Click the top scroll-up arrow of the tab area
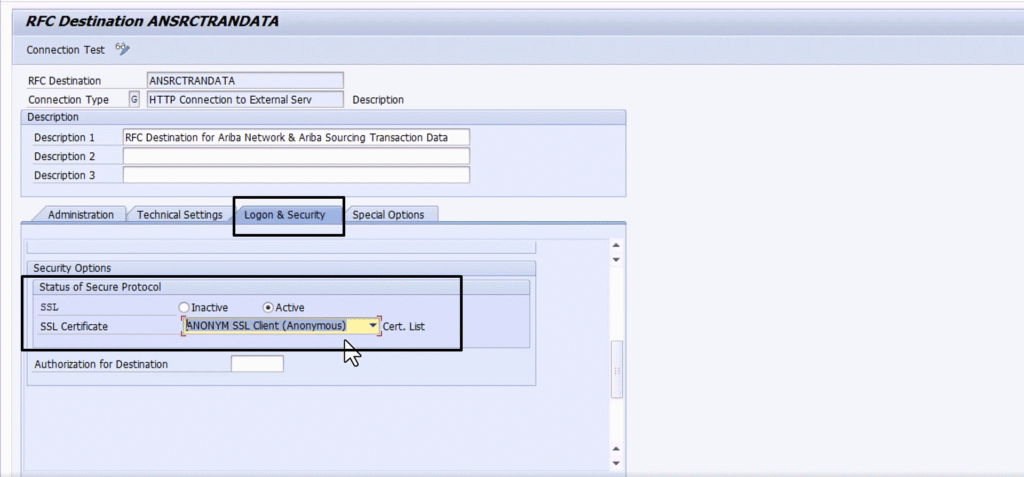The width and height of the screenshot is (1024, 477). click(x=616, y=246)
